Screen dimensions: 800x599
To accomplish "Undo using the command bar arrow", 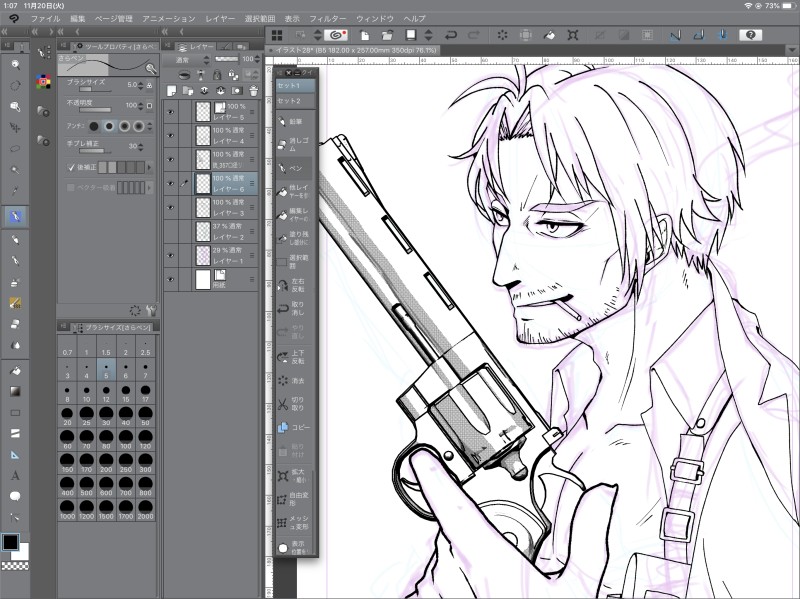I will [x=451, y=35].
